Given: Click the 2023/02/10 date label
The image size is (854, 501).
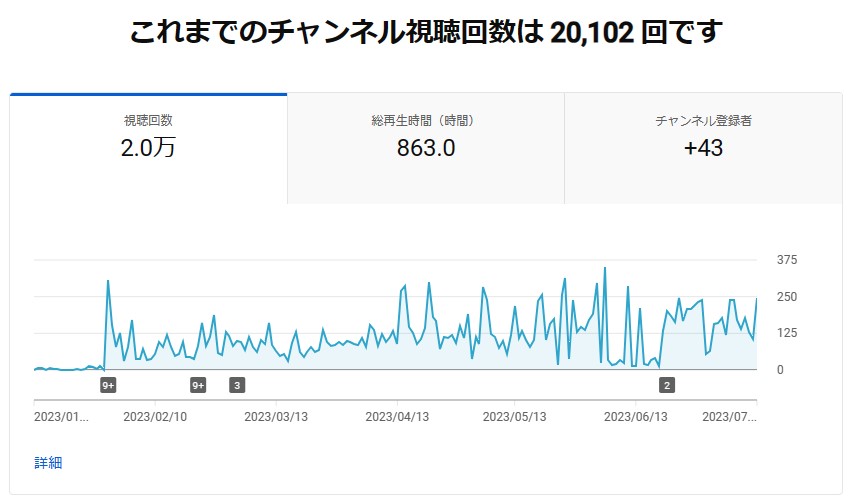Looking at the screenshot, I should point(155,417).
